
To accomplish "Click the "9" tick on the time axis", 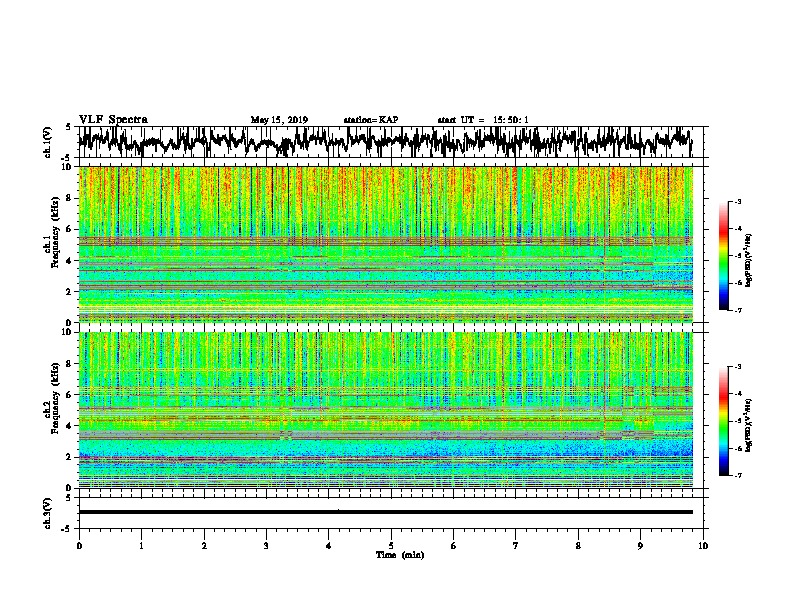I will click(640, 546).
